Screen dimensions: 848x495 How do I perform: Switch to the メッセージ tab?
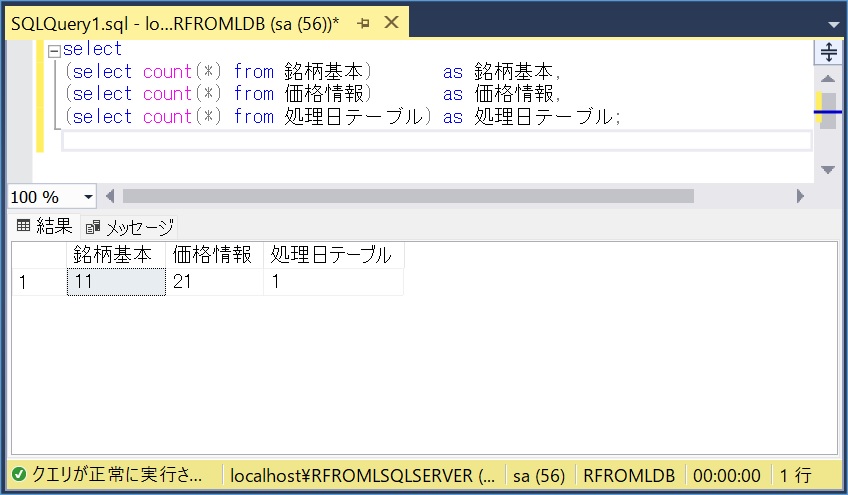[x=130, y=227]
